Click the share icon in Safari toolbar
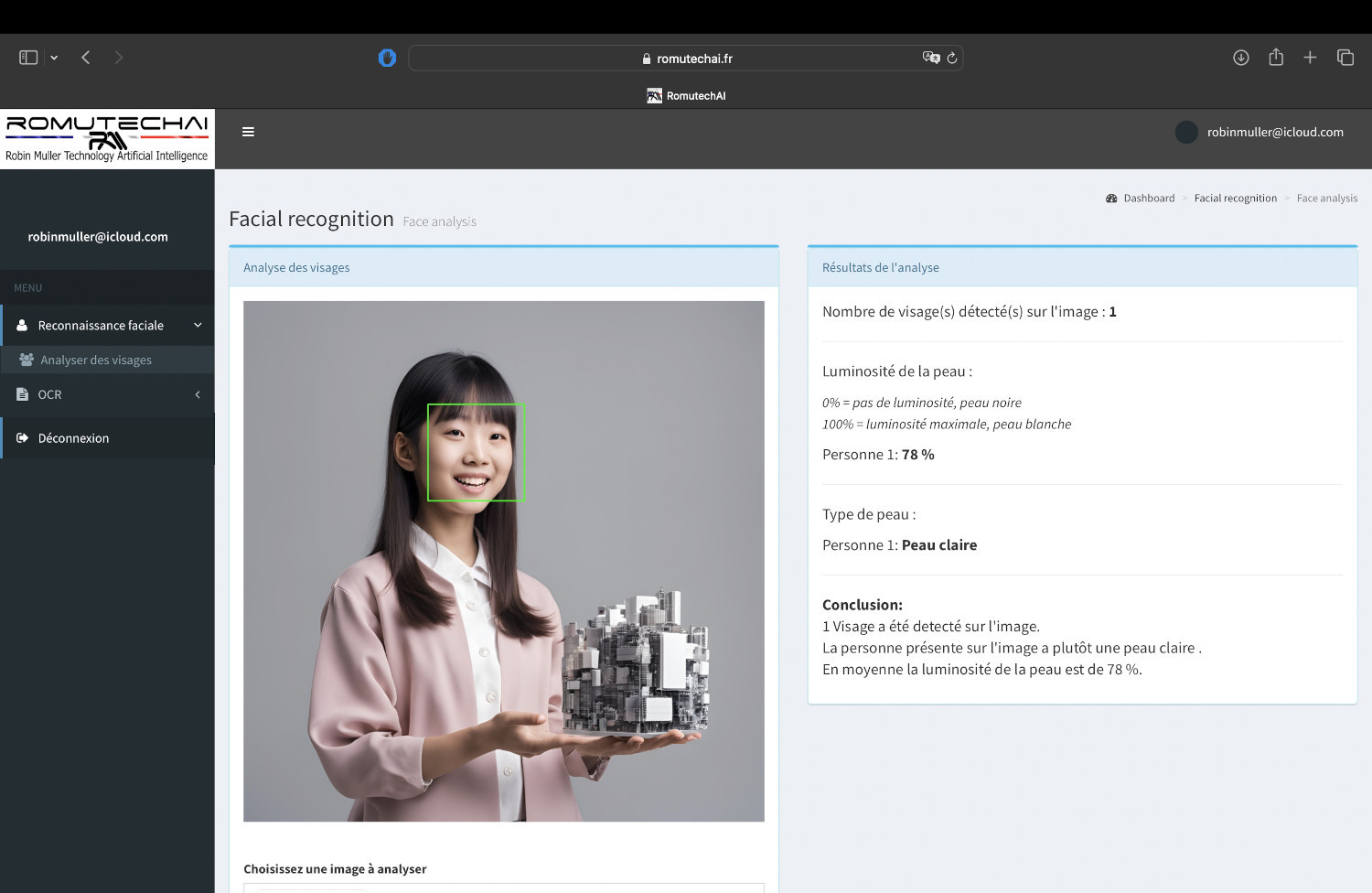Screen dimensions: 1372x893 1276,58
